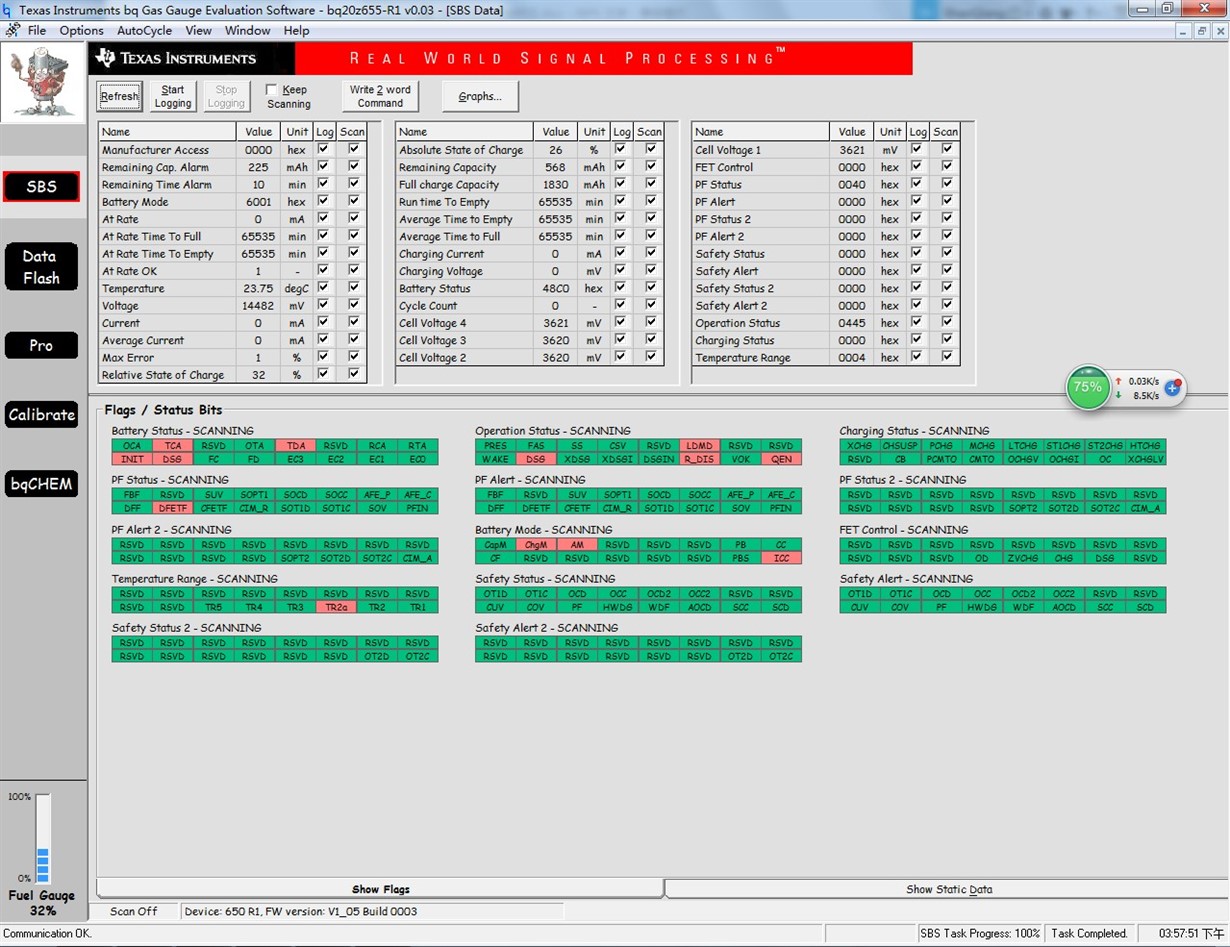Image resolution: width=1230 pixels, height=947 pixels.
Task: Click the Write 2 word Command button
Action: pos(380,96)
